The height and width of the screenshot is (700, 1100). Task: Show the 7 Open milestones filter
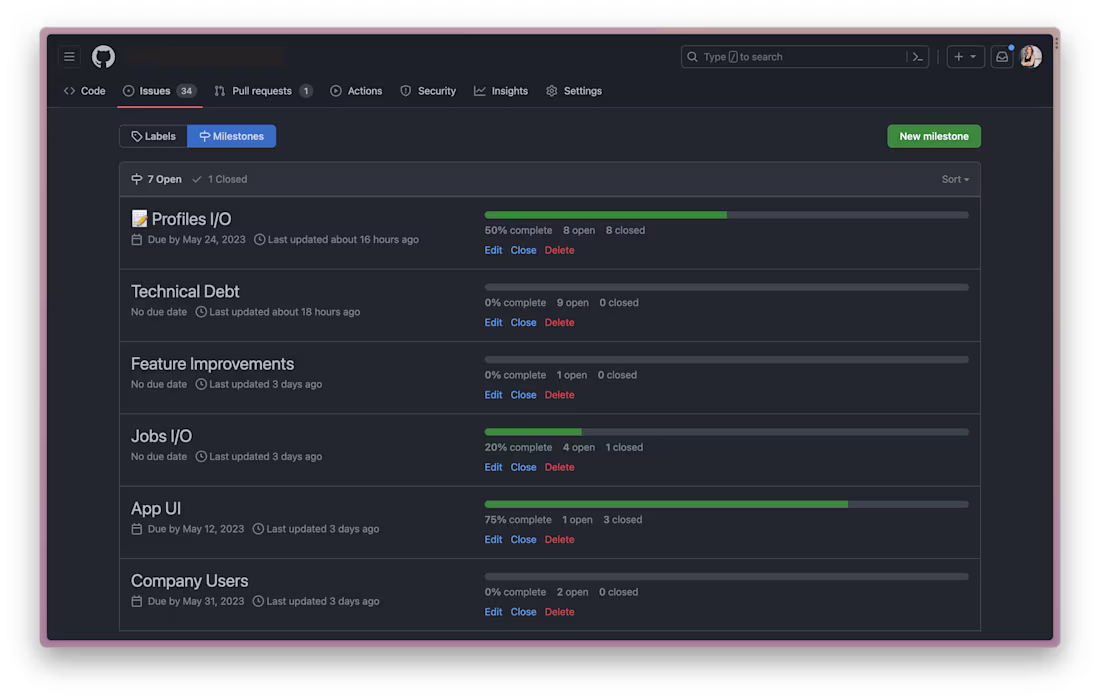coord(156,180)
